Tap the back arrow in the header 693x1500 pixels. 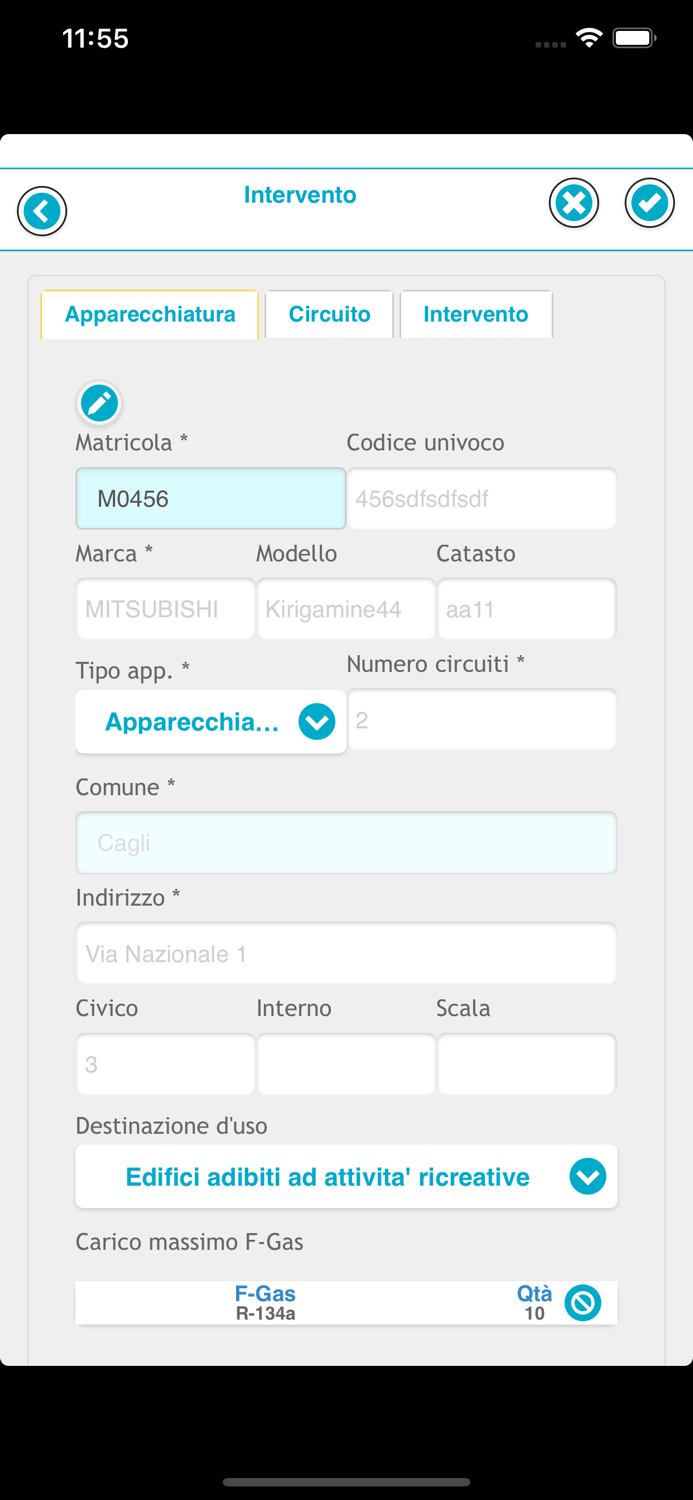(41, 211)
